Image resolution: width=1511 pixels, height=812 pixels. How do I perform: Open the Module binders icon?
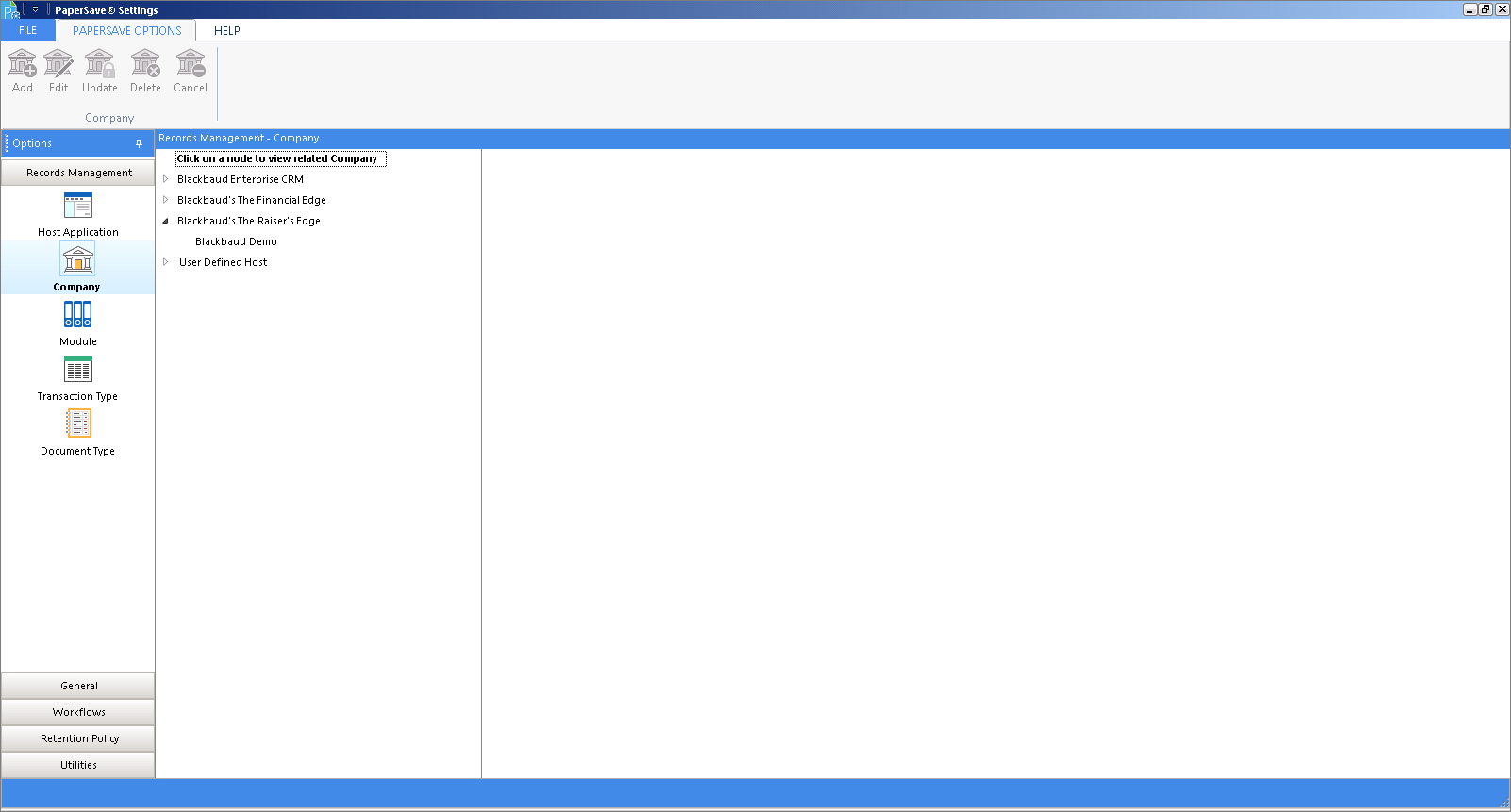coord(78,314)
